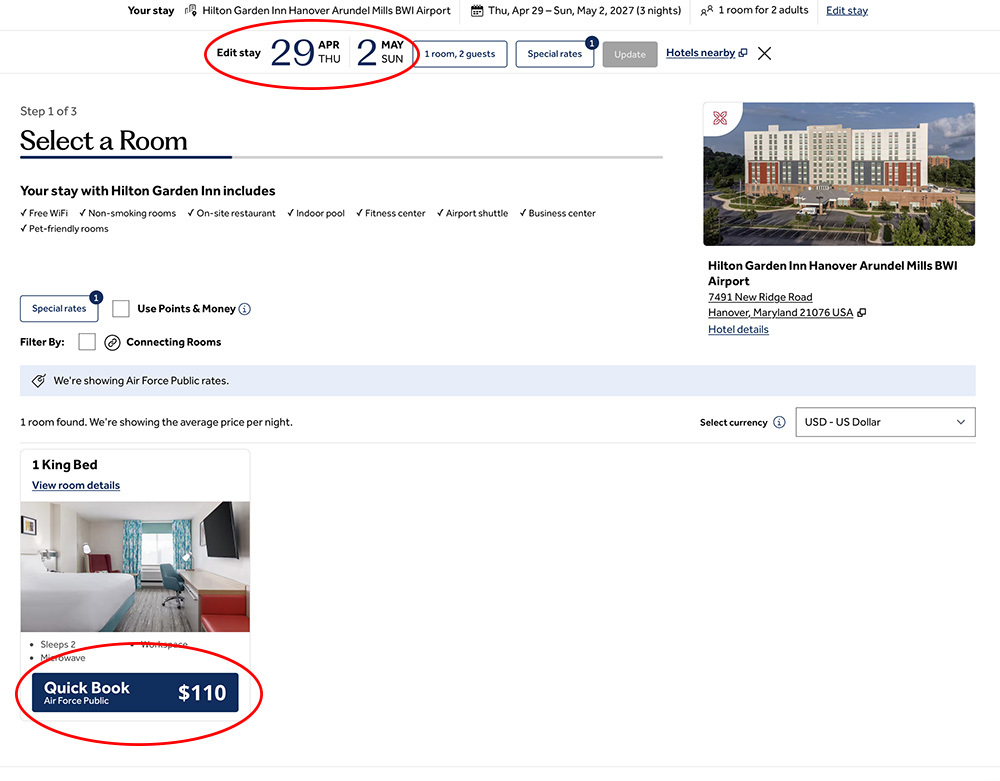
Task: Click the Connecting Rooms link icon
Action: [x=112, y=343]
